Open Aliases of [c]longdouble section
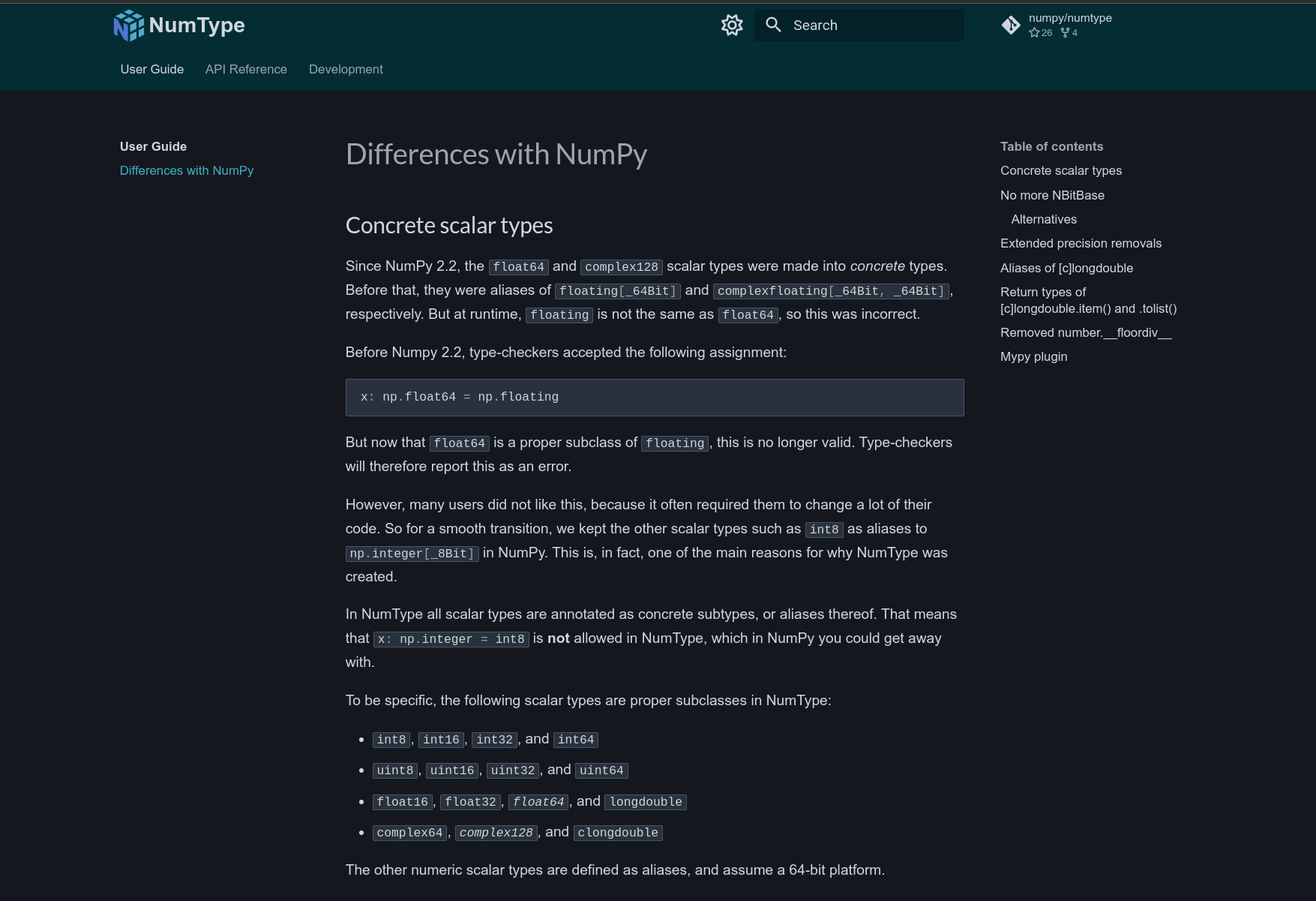The image size is (1316, 901). (x=1066, y=268)
